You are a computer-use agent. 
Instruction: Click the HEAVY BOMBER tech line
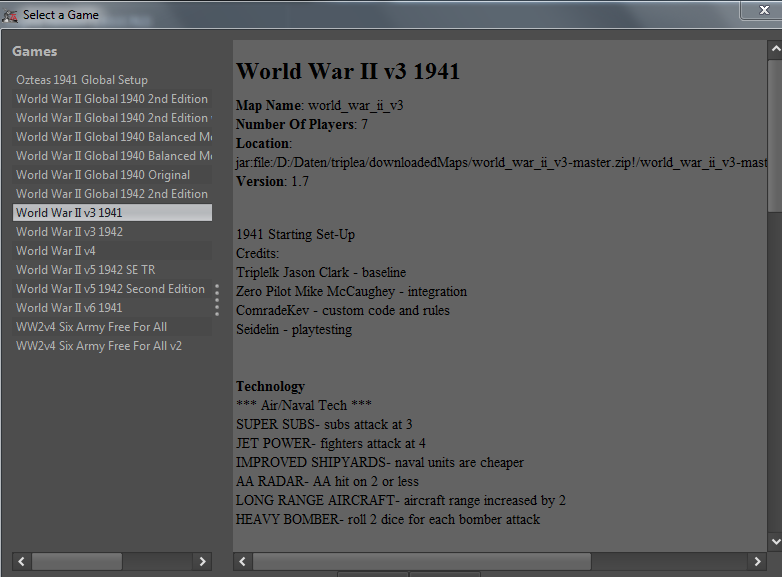(388, 520)
